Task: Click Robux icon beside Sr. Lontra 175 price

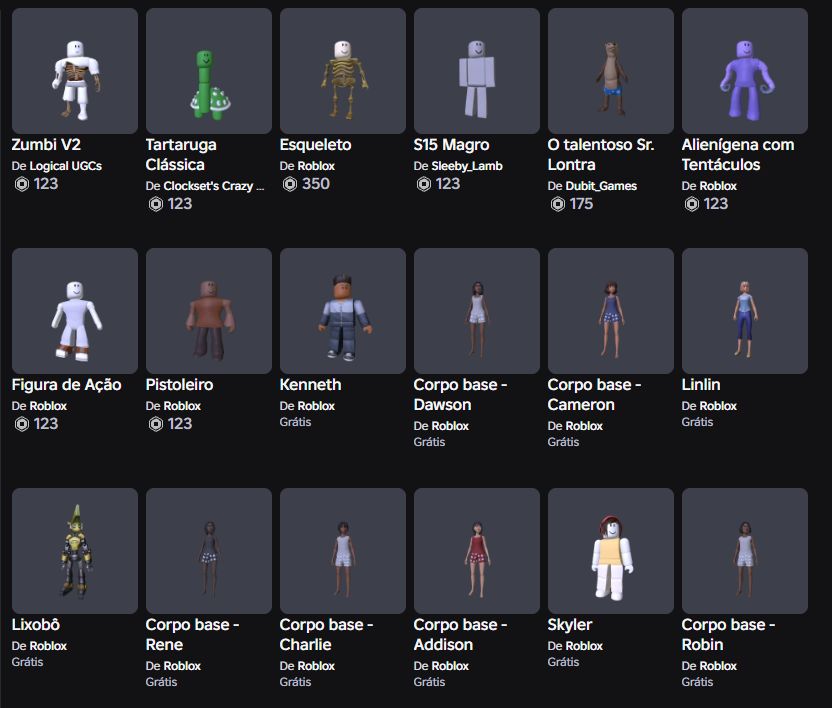Action: (x=558, y=204)
